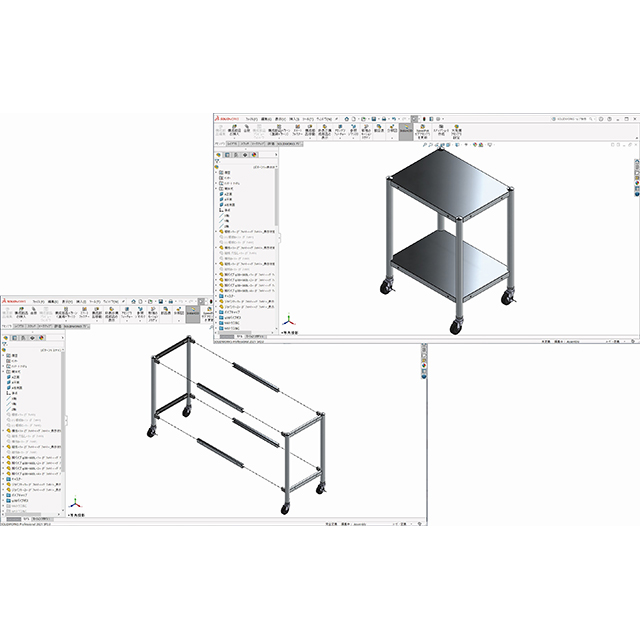Select the Right plane in the cart window tree
This screenshot has height=640, width=640.
228,204
